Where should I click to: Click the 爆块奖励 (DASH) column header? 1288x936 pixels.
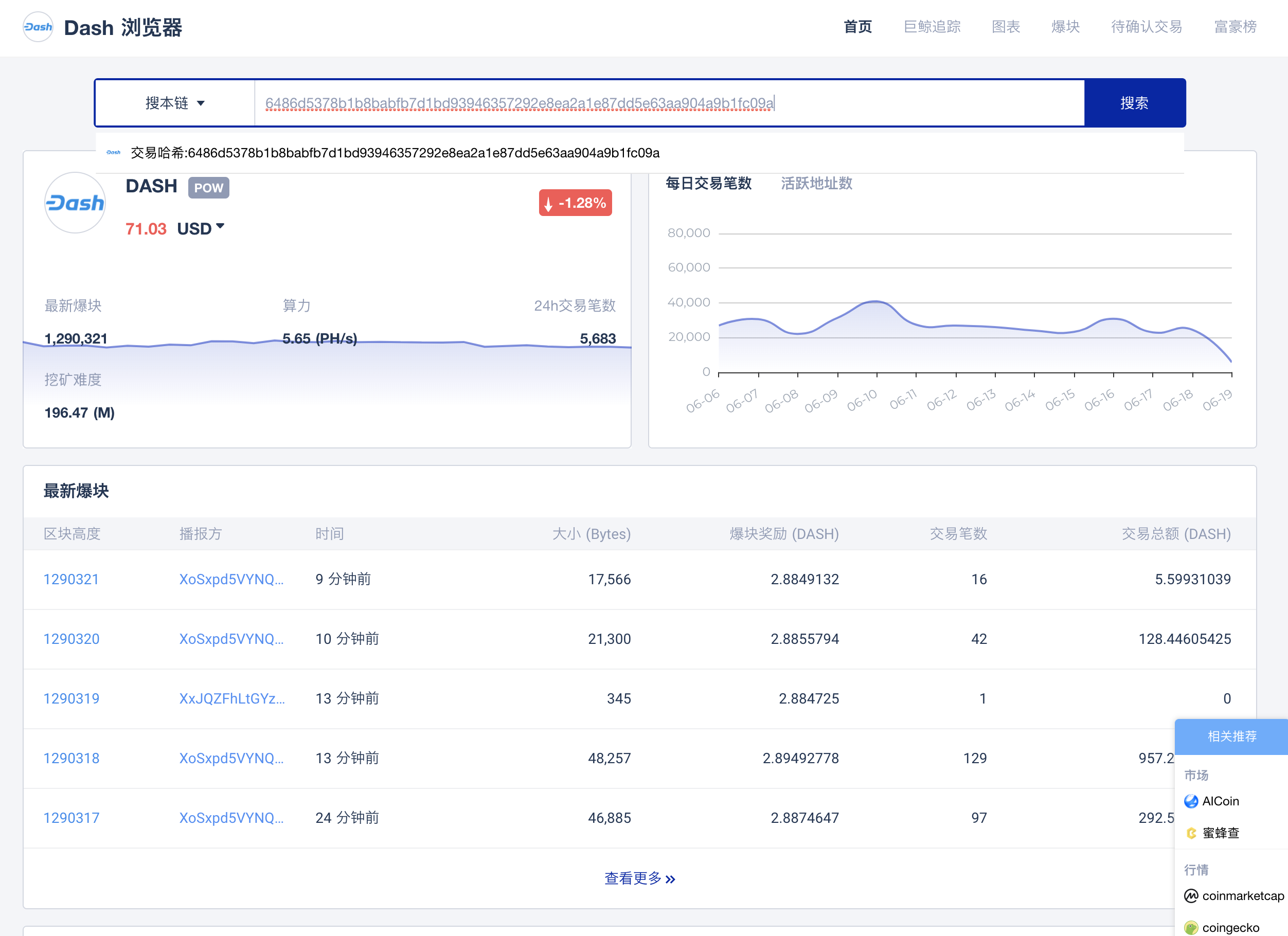pos(784,533)
